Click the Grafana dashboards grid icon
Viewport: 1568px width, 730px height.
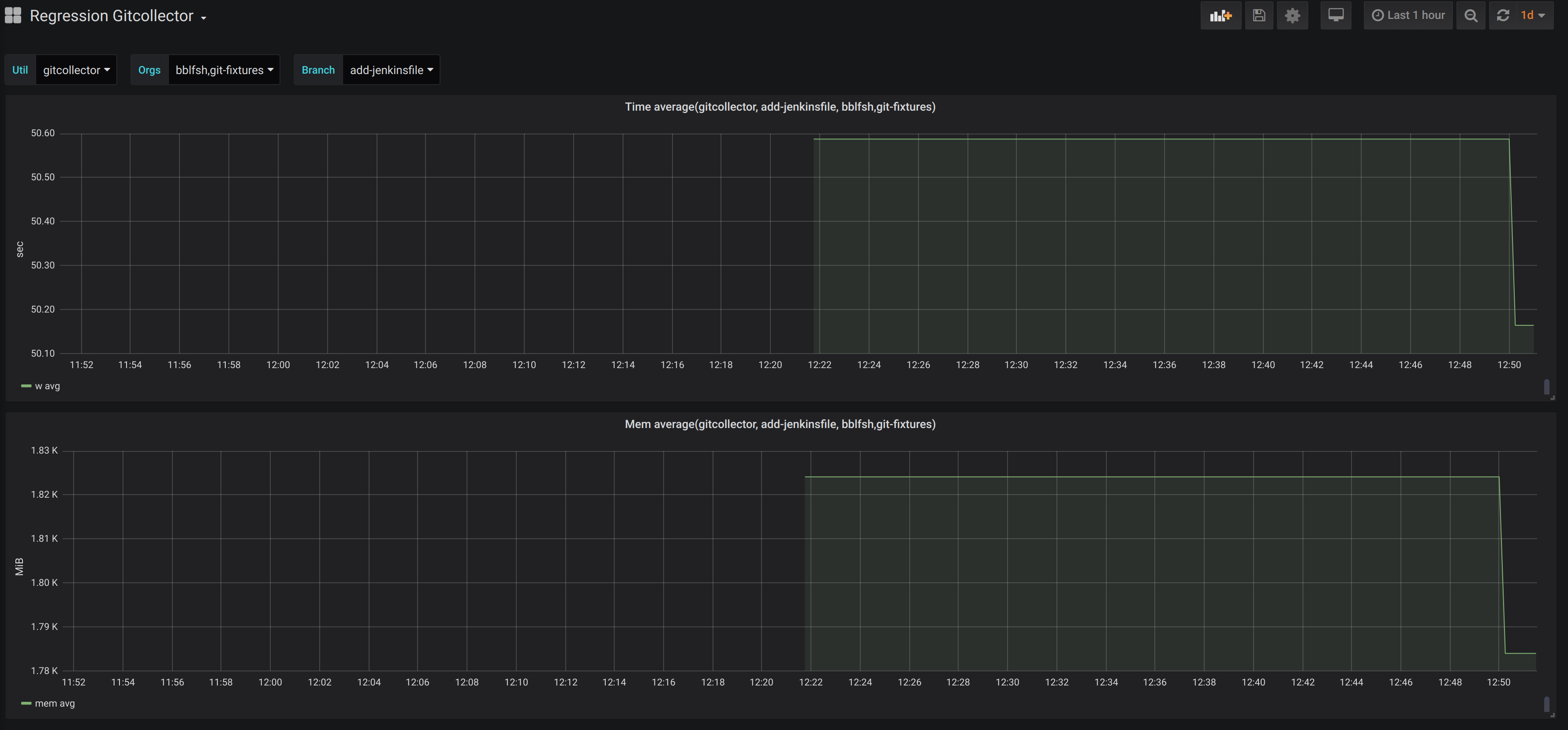pos(13,16)
